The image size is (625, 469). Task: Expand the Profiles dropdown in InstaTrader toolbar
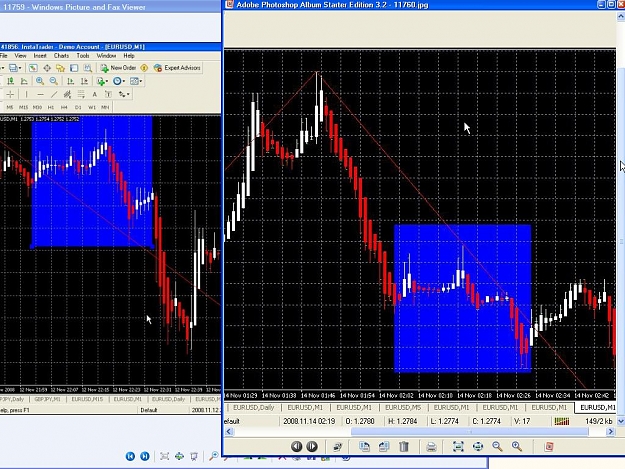coord(15,68)
